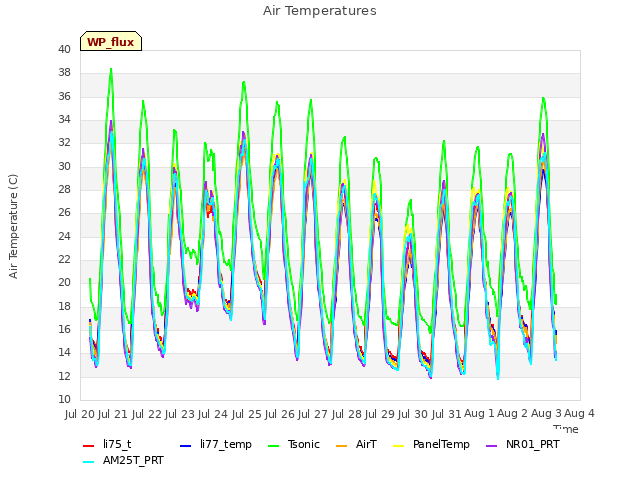Click the Jul 25 x-axis tick label

tap(247, 414)
